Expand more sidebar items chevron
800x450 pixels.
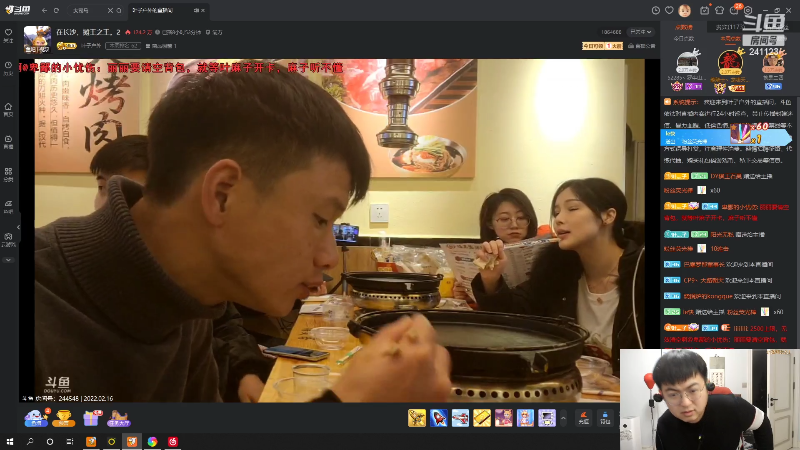[8, 260]
